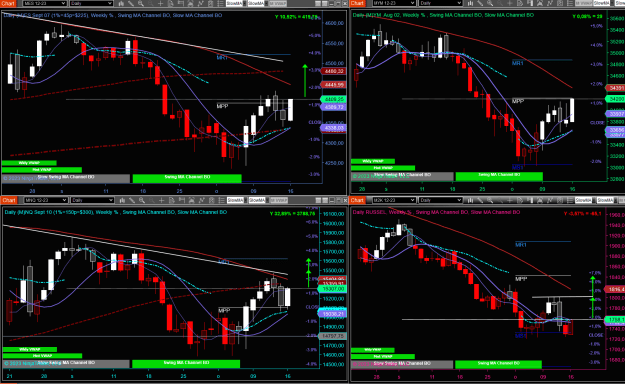Open MYM 12-23 instrument dropdown
Screen dimensions: 625x384
pyautogui.click(x=394, y=3)
